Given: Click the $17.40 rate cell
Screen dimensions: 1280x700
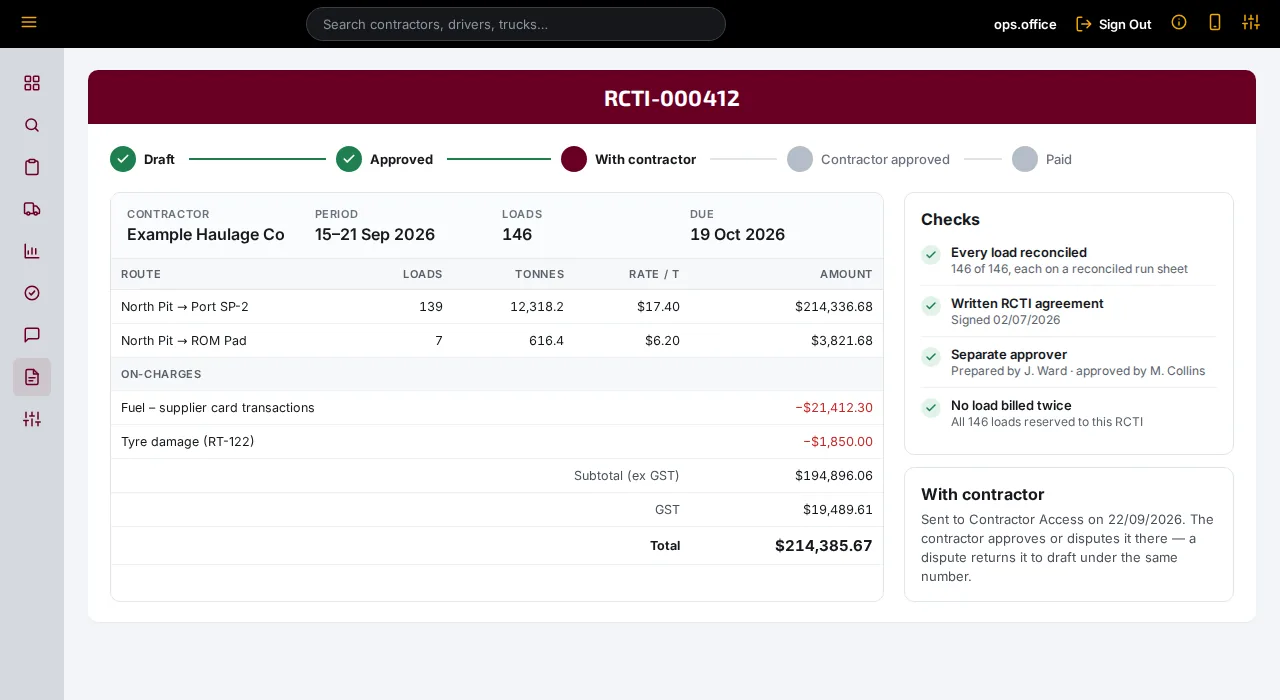Looking at the screenshot, I should click(658, 307).
